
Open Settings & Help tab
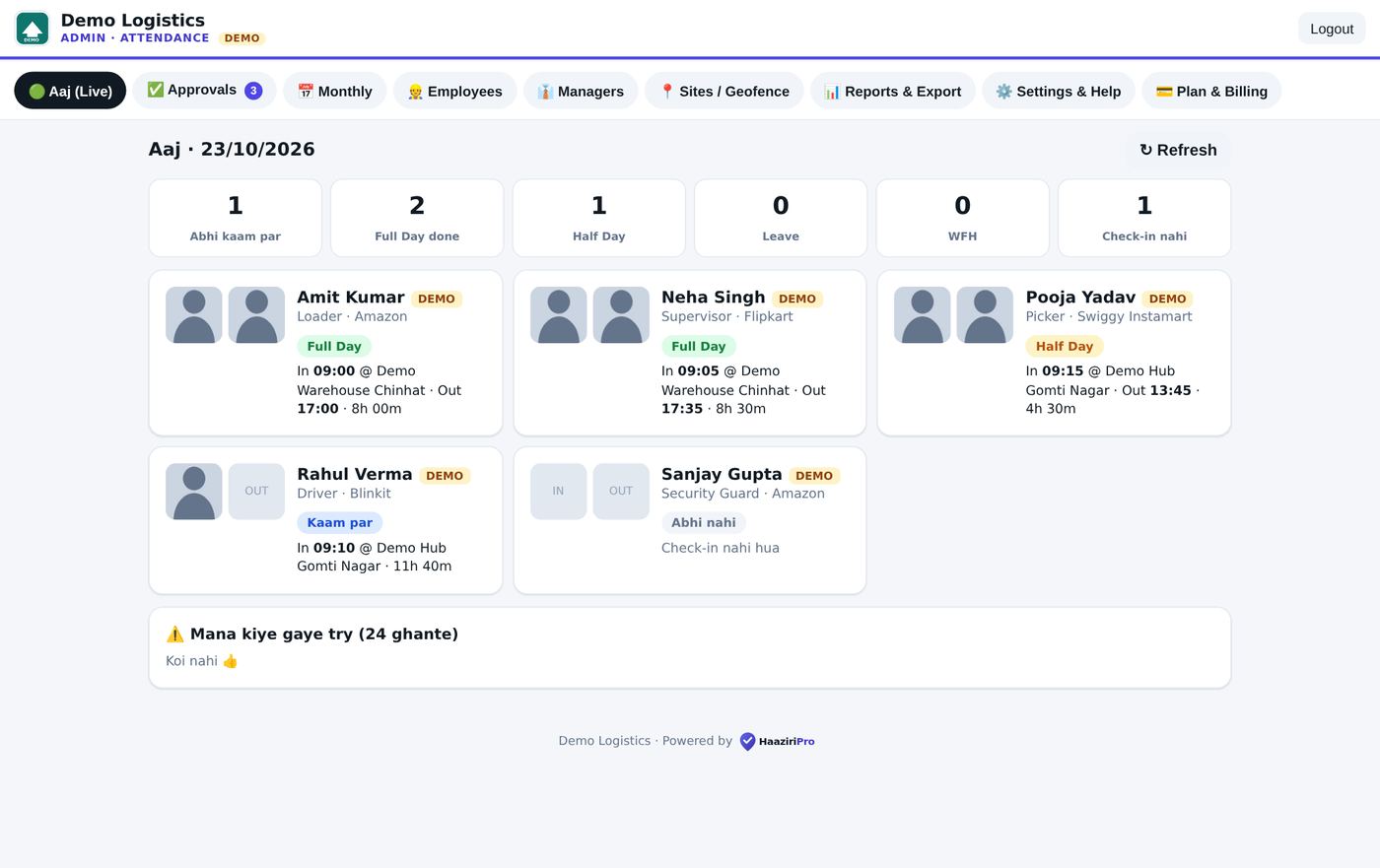(x=1058, y=91)
